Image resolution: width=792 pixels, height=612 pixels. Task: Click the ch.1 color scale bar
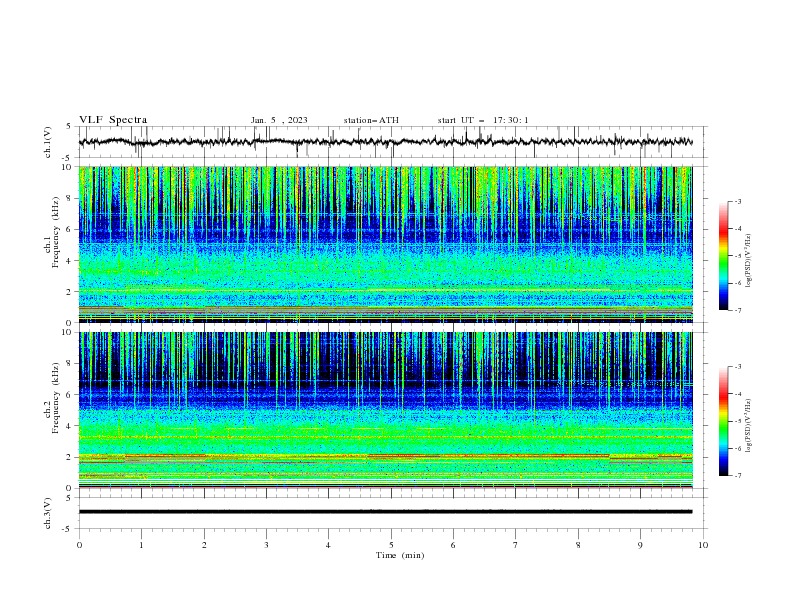[x=724, y=256]
